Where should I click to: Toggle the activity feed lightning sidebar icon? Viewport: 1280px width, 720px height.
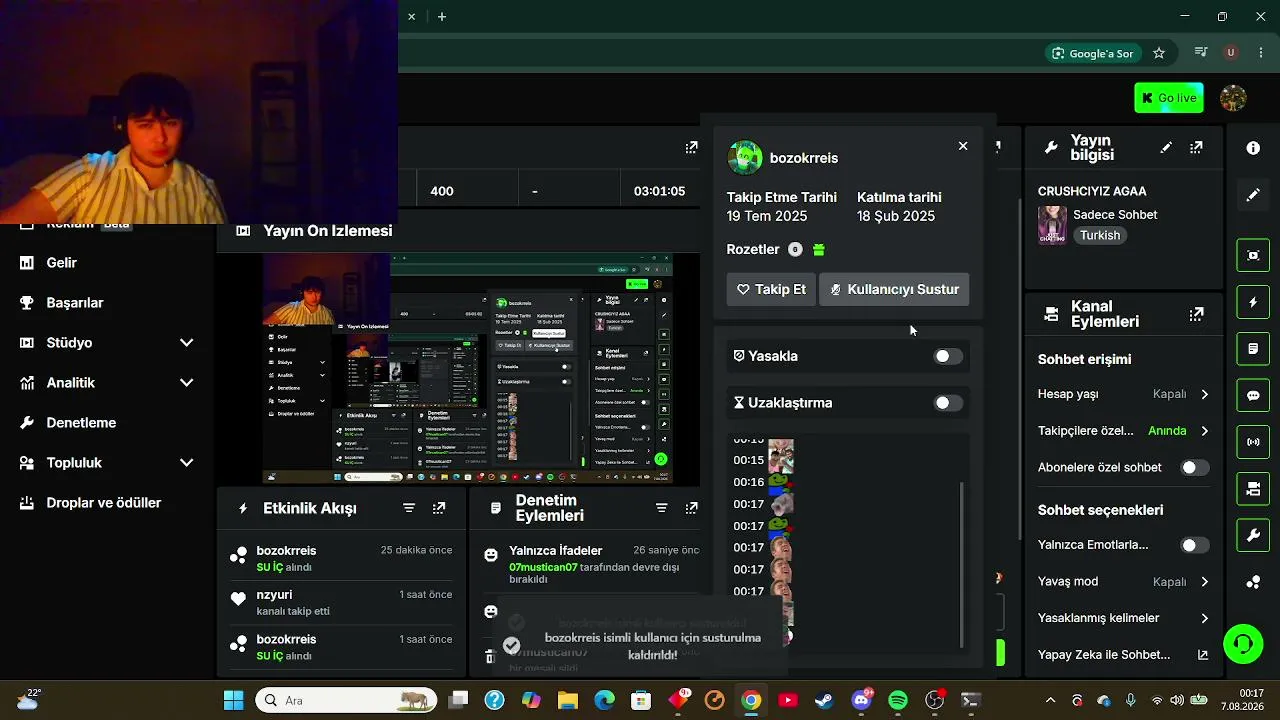point(1253,302)
